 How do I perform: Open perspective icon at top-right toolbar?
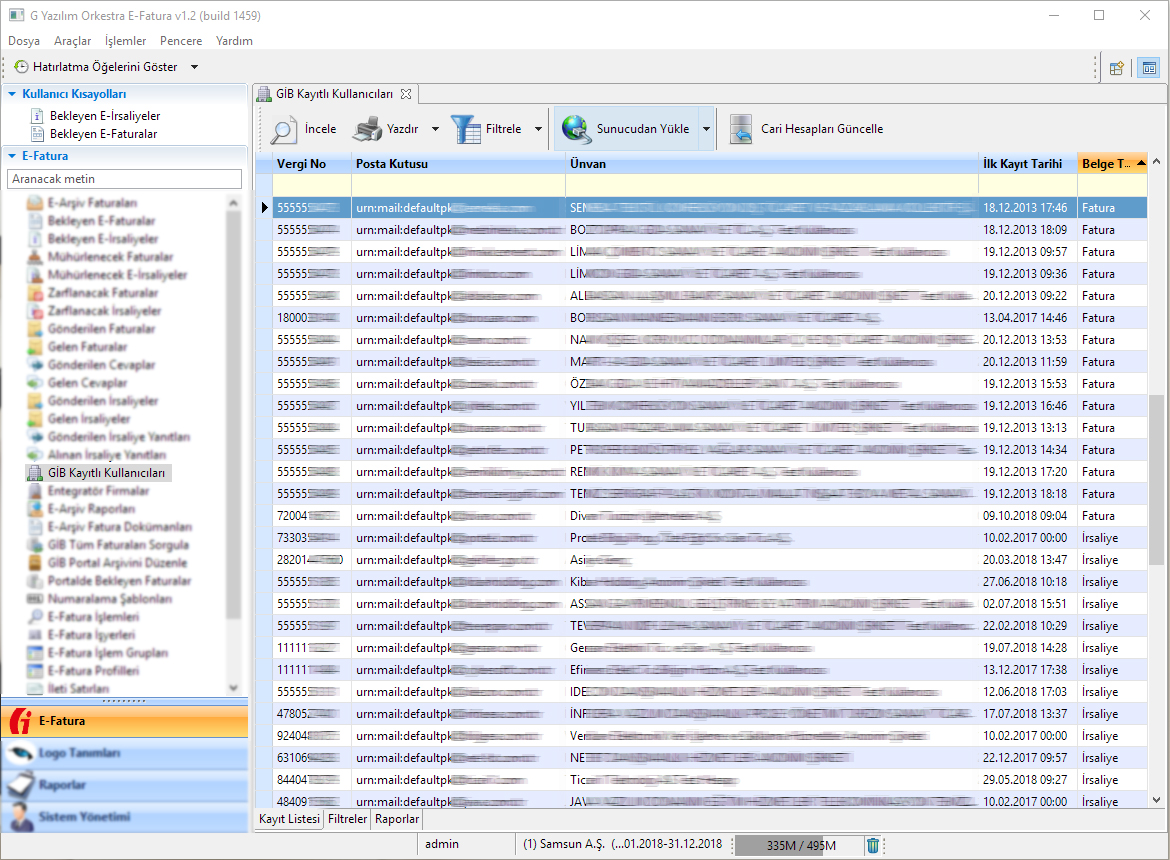pos(1117,68)
